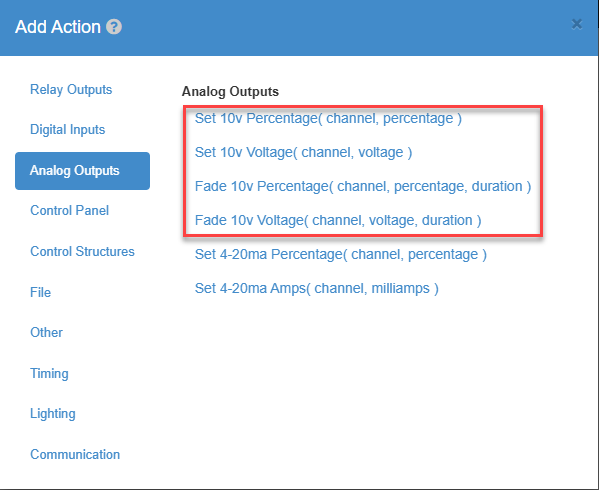Open the Control Structures category

click(83, 251)
